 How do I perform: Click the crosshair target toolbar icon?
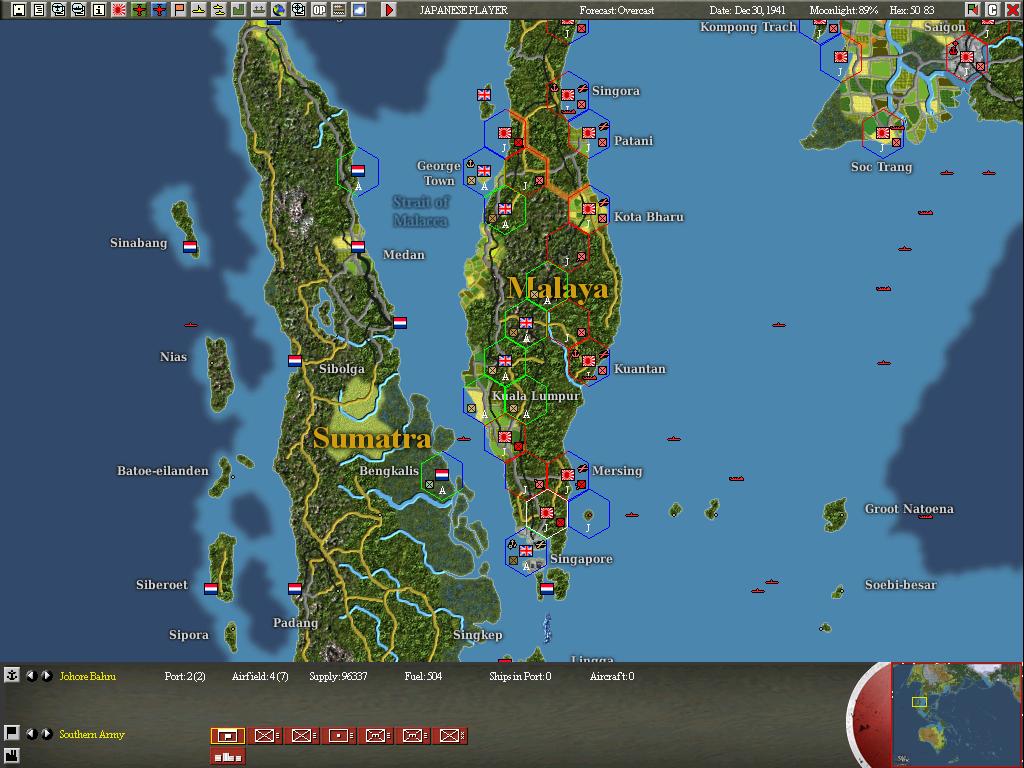[x=298, y=10]
